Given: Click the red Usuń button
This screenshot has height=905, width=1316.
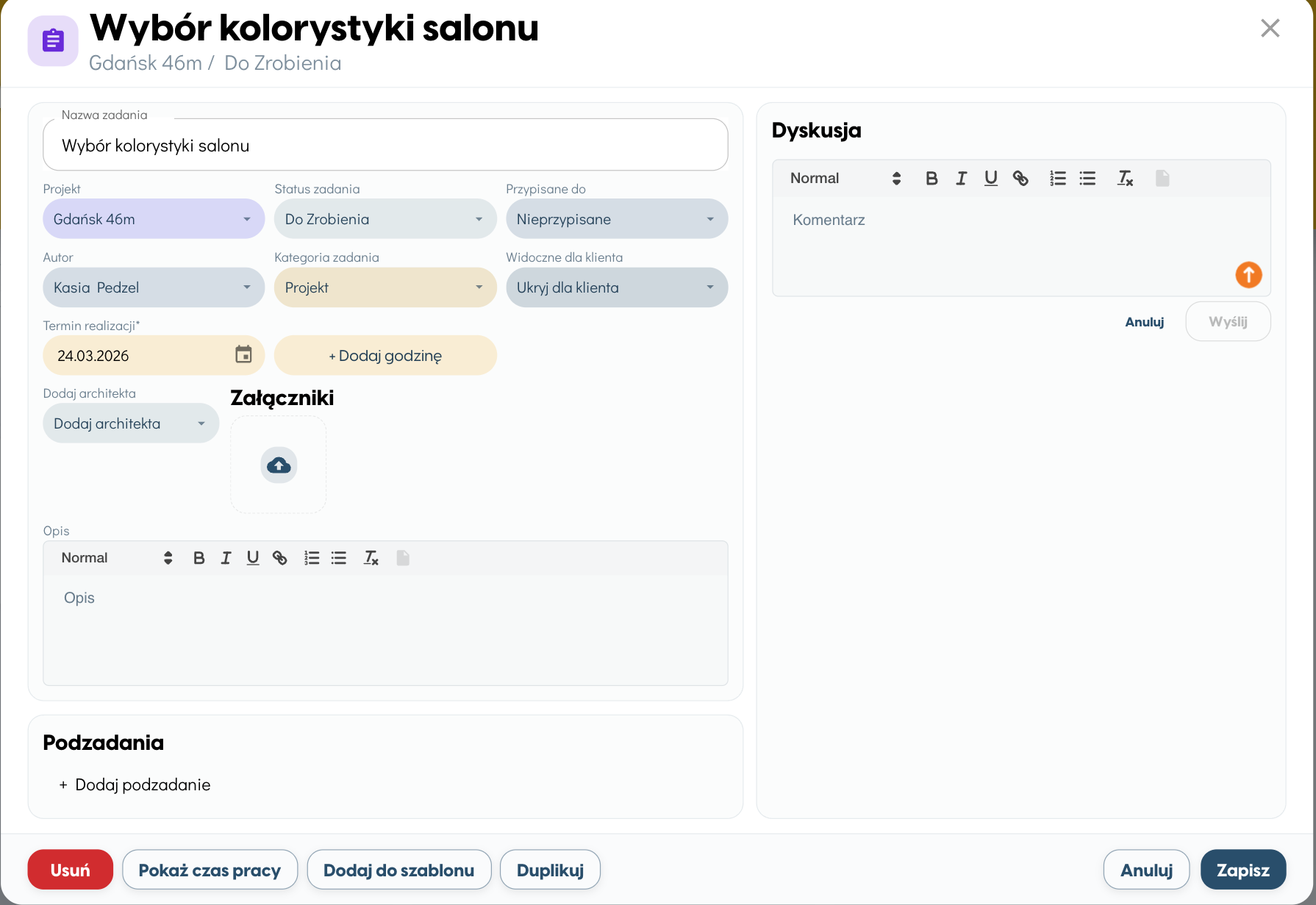Looking at the screenshot, I should tap(71, 870).
